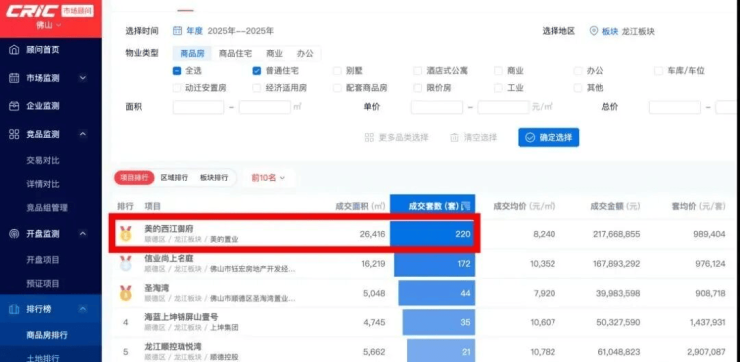Check the 限价房 checkbox
Viewport: 740px width, 362px height.
click(417, 88)
